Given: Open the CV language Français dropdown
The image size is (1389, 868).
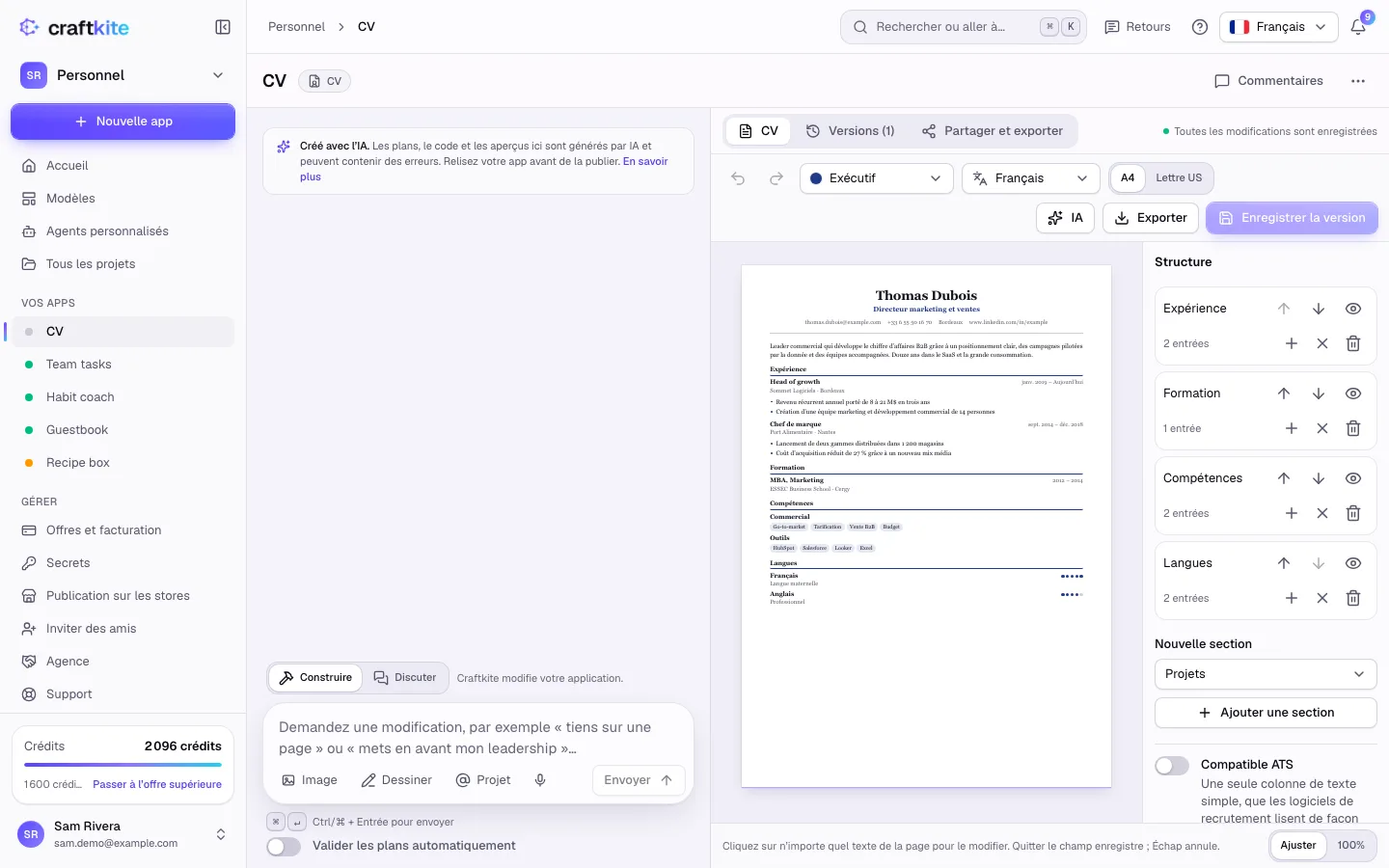Looking at the screenshot, I should click(1031, 178).
